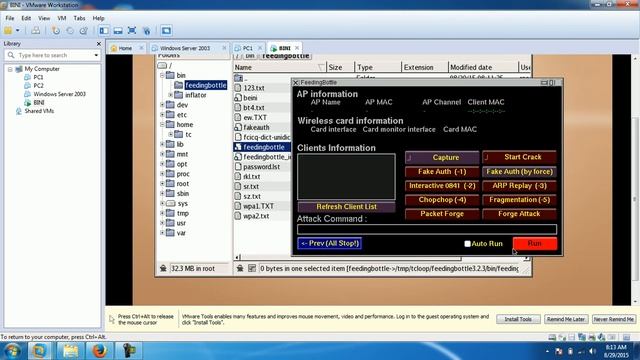Expand the dev folder node

(162, 105)
